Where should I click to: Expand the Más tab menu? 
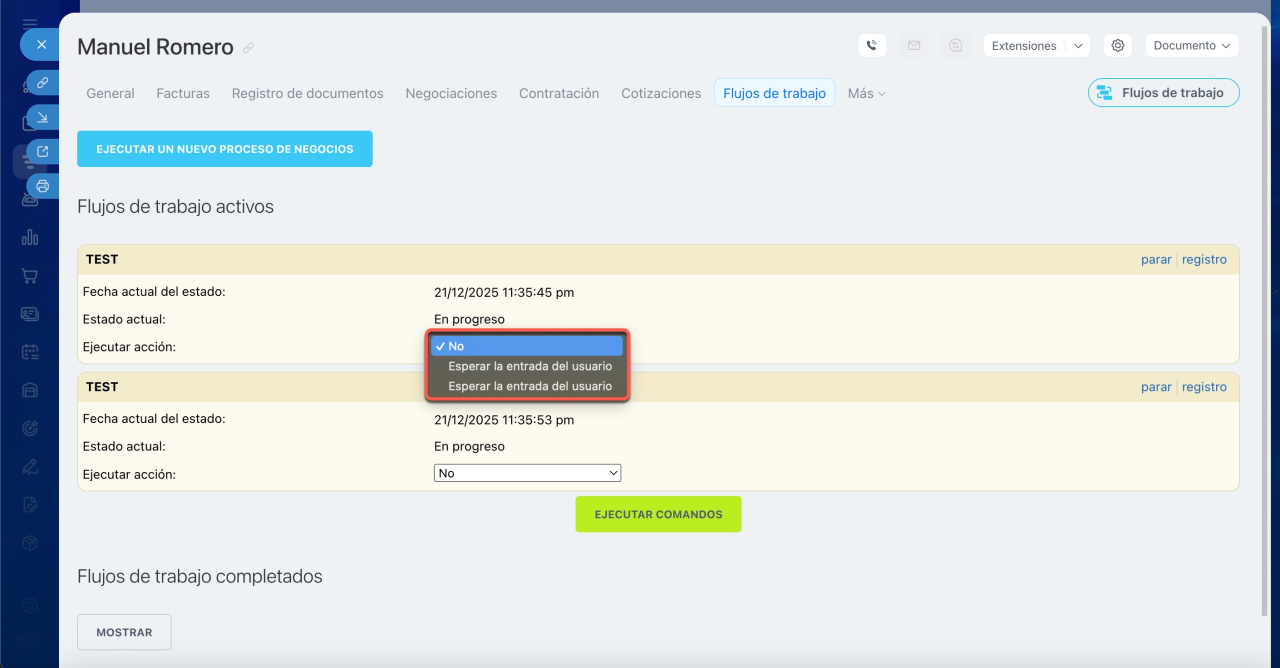coord(866,93)
